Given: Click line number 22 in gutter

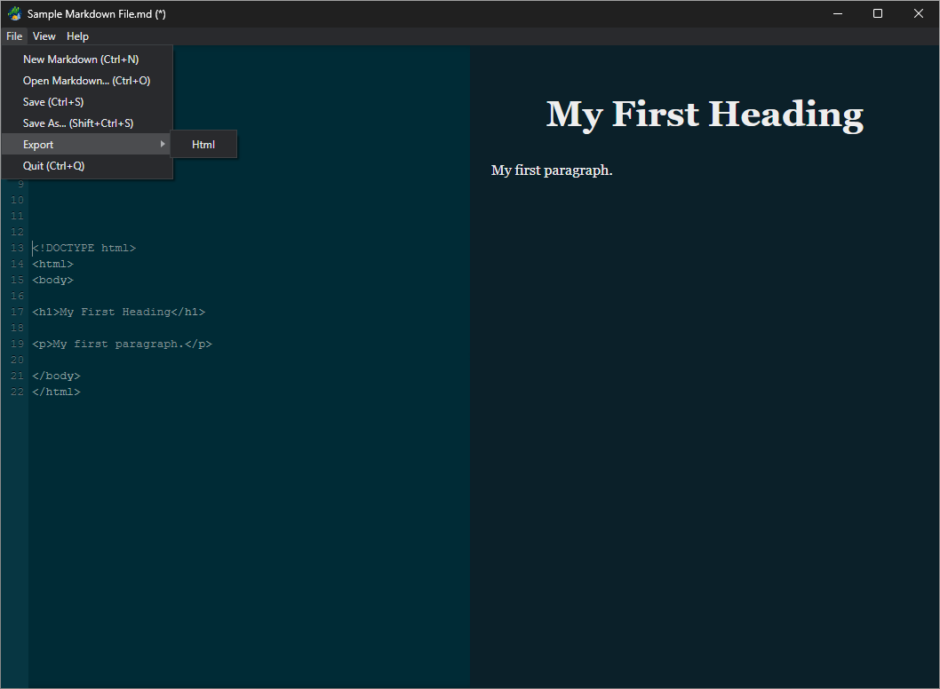Looking at the screenshot, I should point(17,392).
